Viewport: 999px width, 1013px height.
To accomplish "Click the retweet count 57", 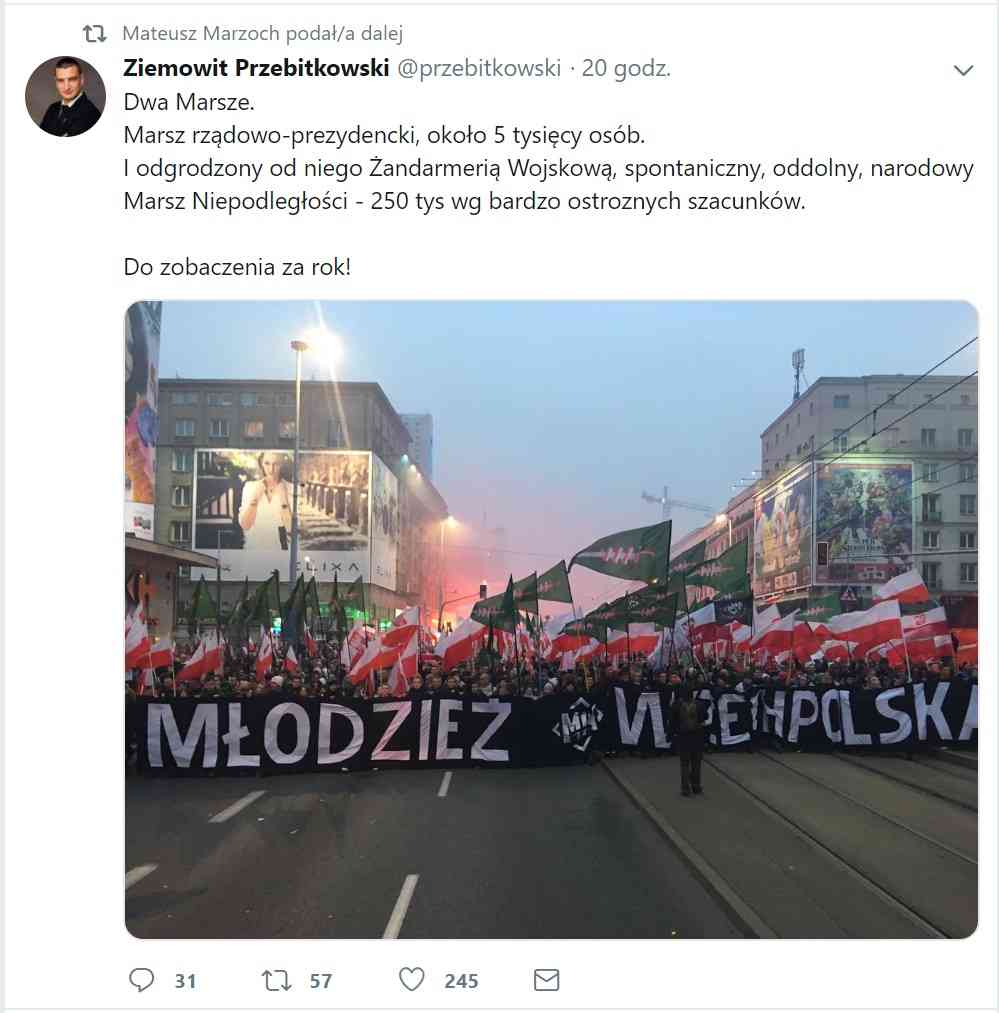I will click(321, 981).
